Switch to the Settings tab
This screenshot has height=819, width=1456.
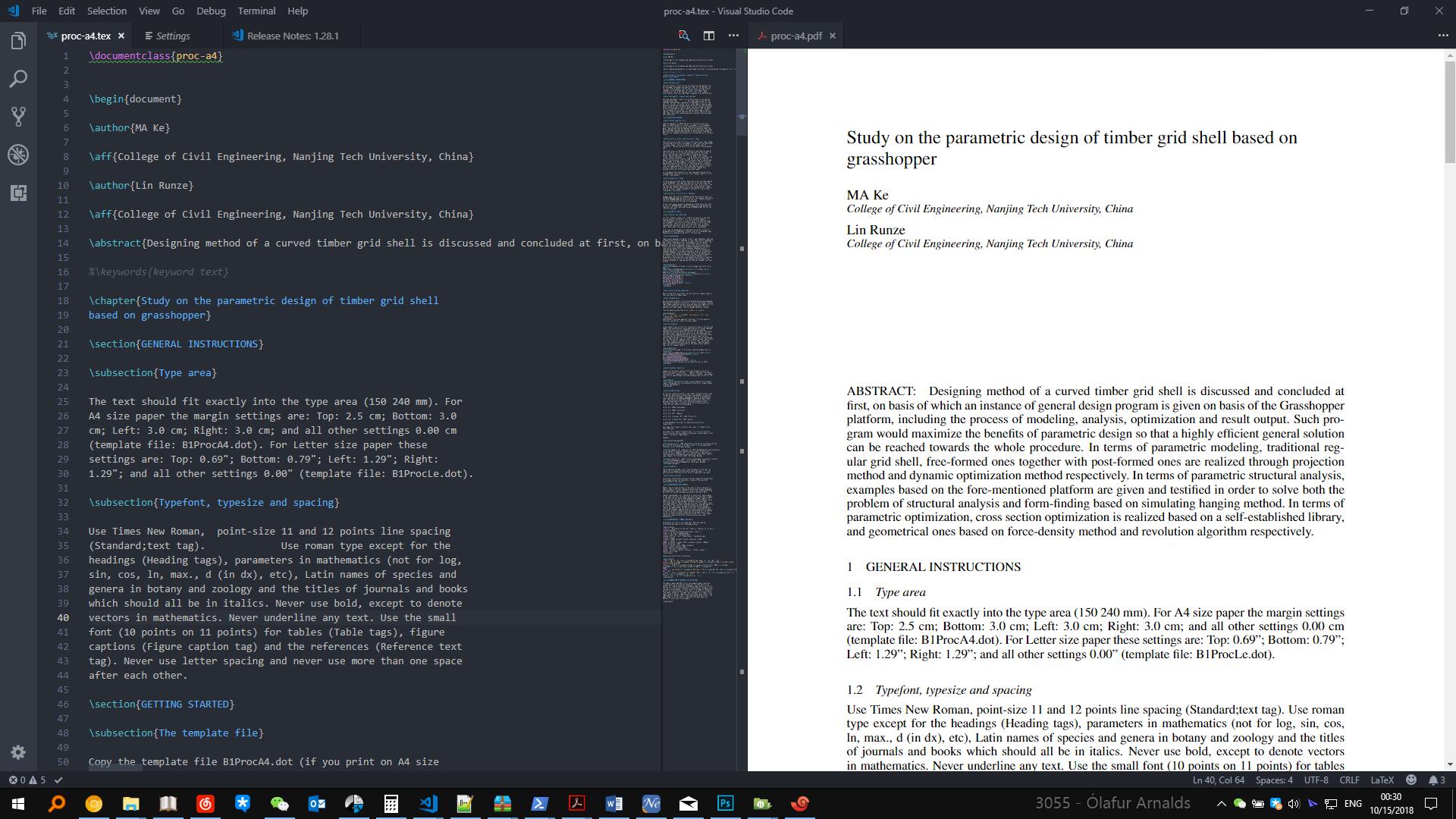pos(173,36)
